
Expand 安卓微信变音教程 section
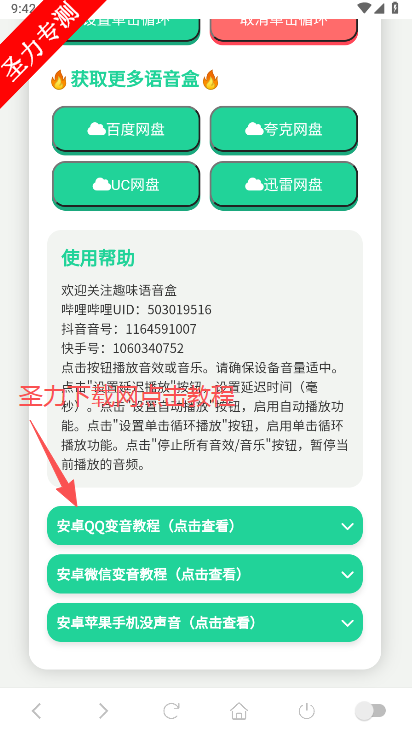[x=205, y=574]
